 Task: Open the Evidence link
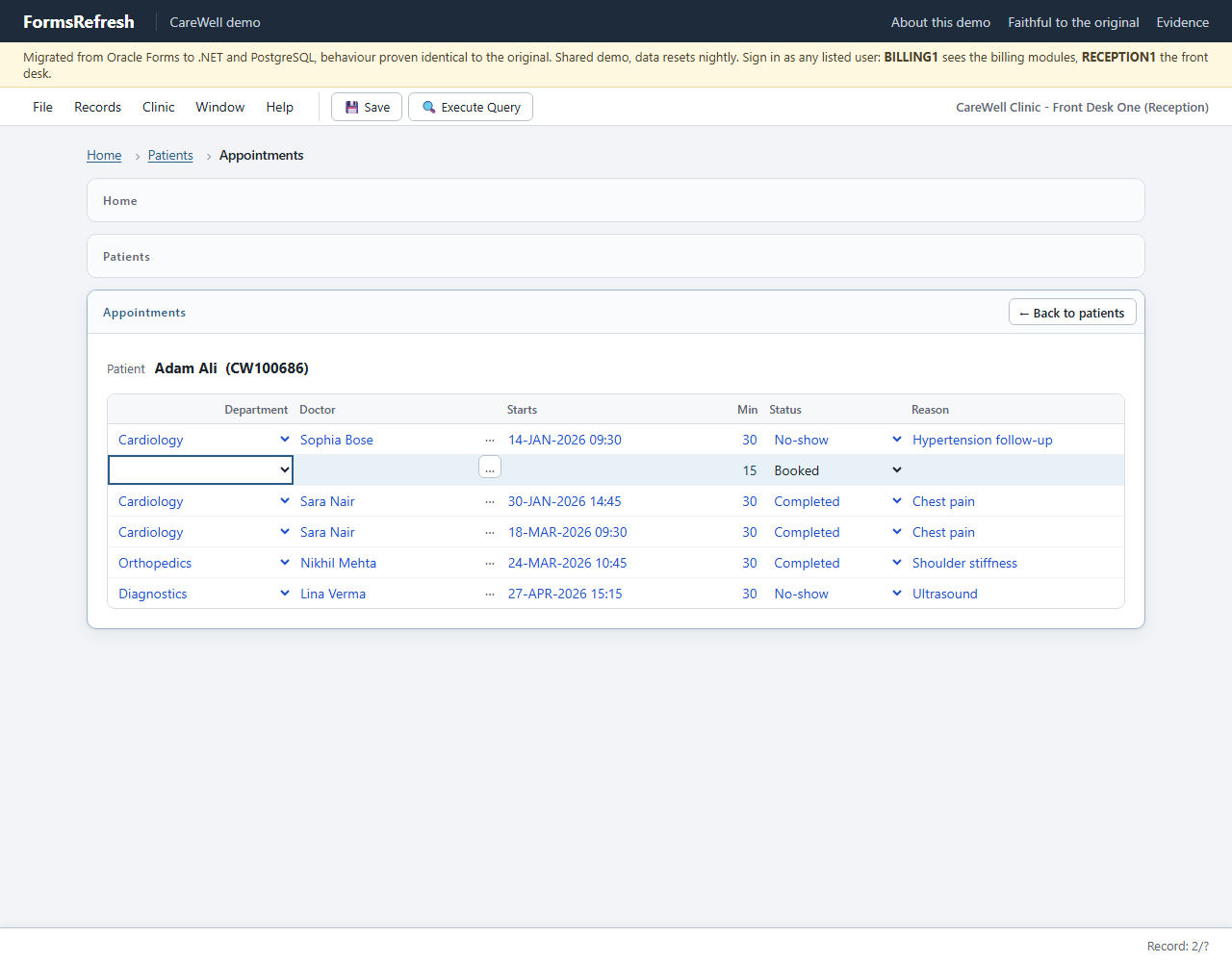(1182, 22)
